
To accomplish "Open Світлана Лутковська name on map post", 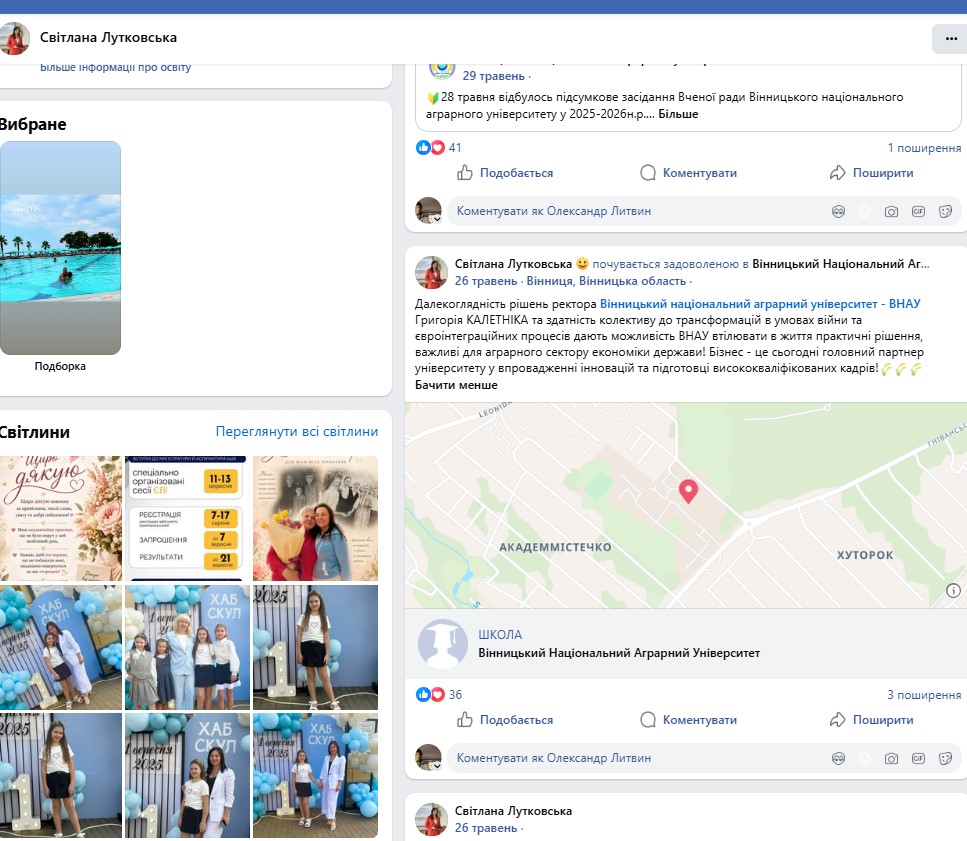I will (513, 264).
